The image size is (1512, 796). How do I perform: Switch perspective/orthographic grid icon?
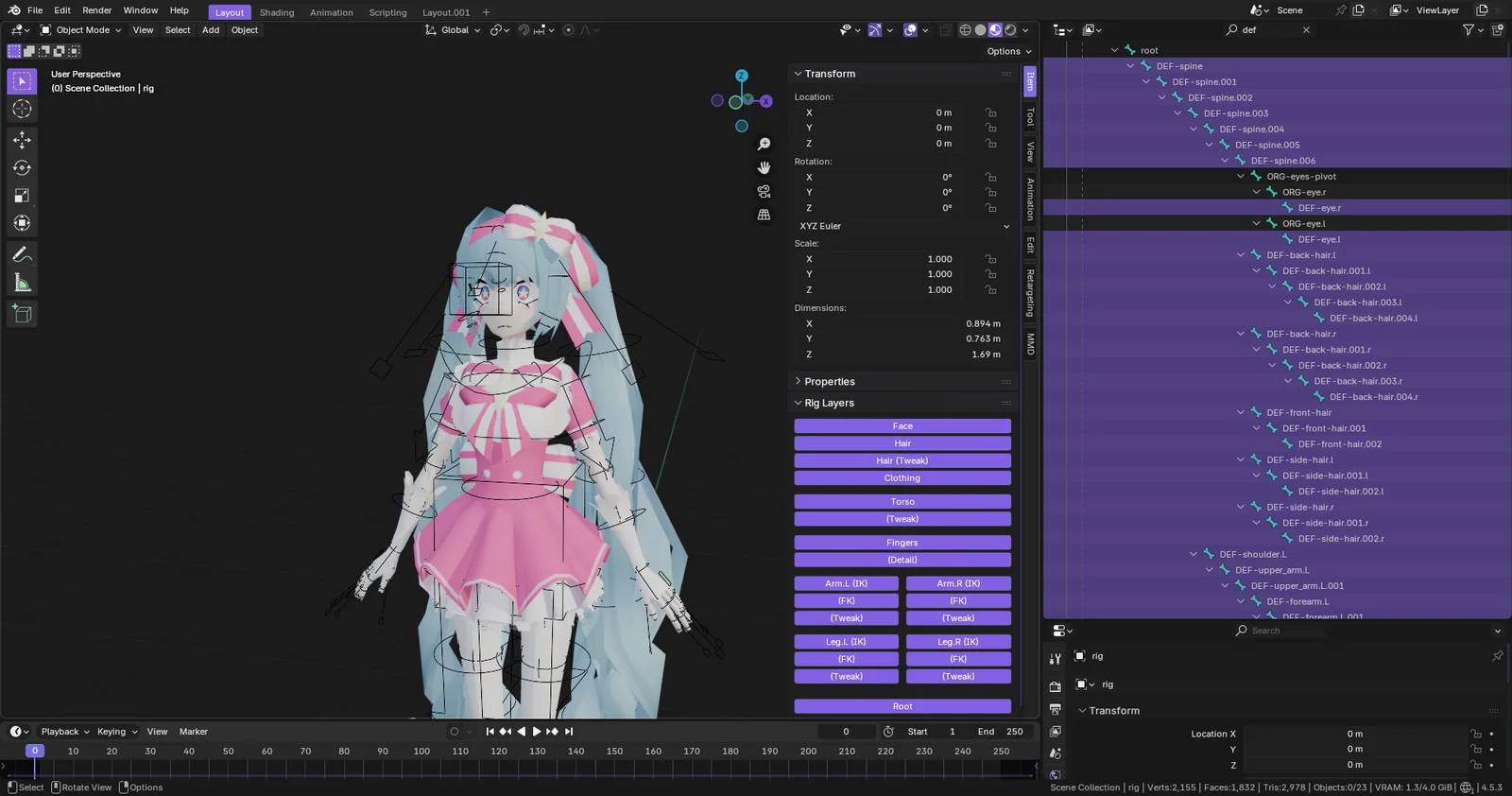[x=764, y=215]
